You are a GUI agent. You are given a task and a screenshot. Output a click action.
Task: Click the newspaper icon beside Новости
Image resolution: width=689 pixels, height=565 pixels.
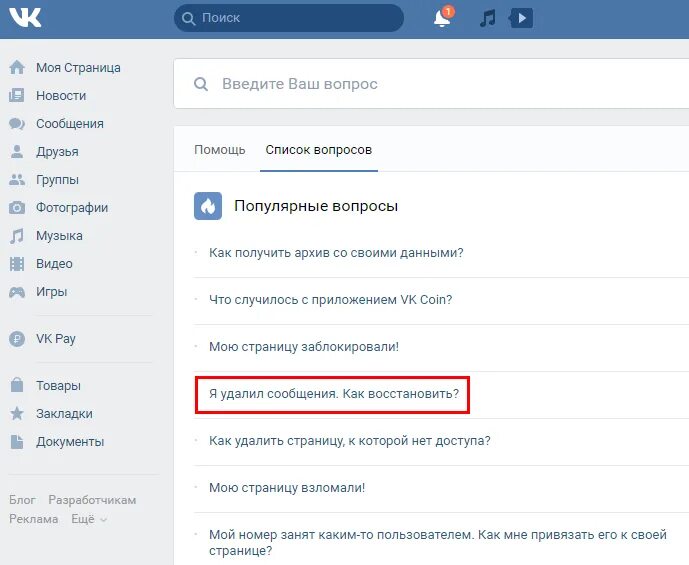point(17,95)
